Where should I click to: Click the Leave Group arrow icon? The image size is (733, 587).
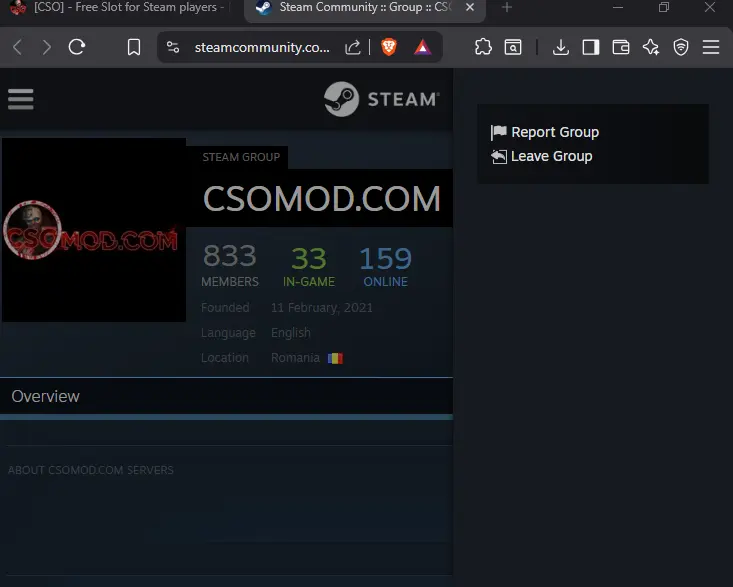click(499, 157)
